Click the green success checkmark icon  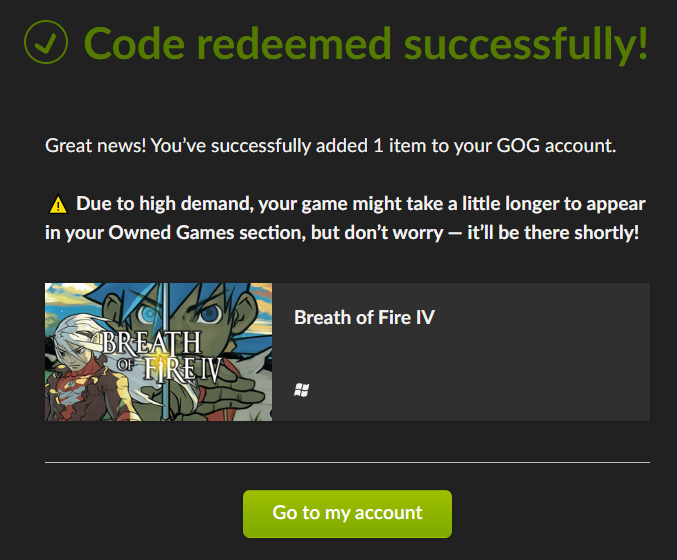[45, 42]
